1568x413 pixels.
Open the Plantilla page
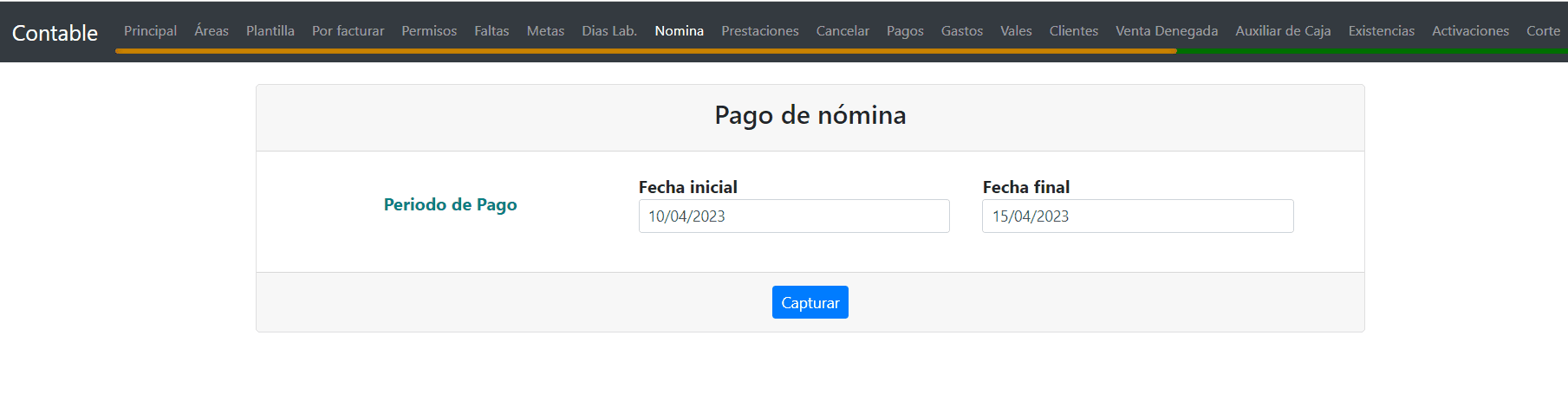coord(270,31)
